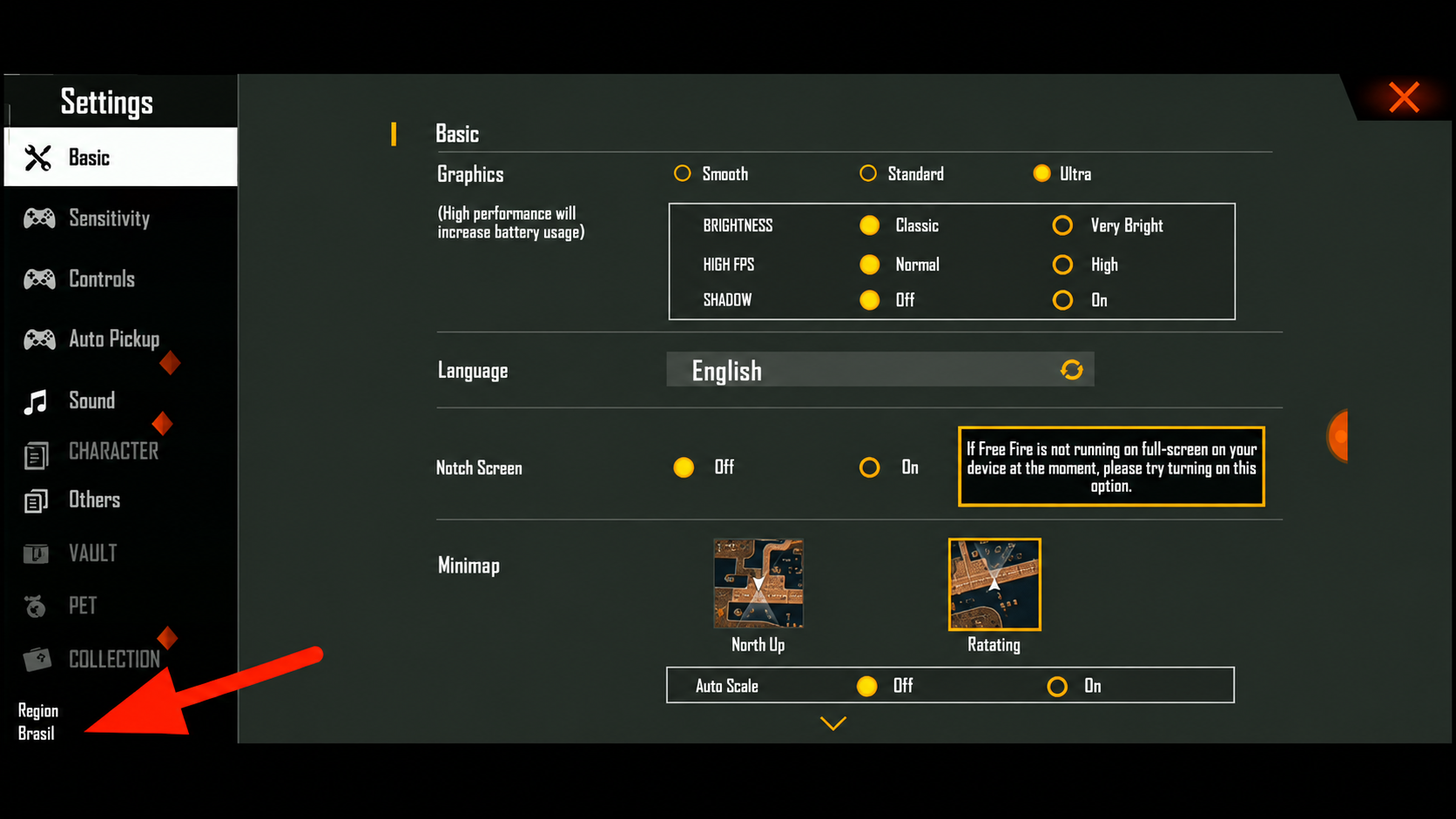Viewport: 1456px width, 819px height.
Task: Click the Vault icon in sidebar
Action: click(x=36, y=554)
